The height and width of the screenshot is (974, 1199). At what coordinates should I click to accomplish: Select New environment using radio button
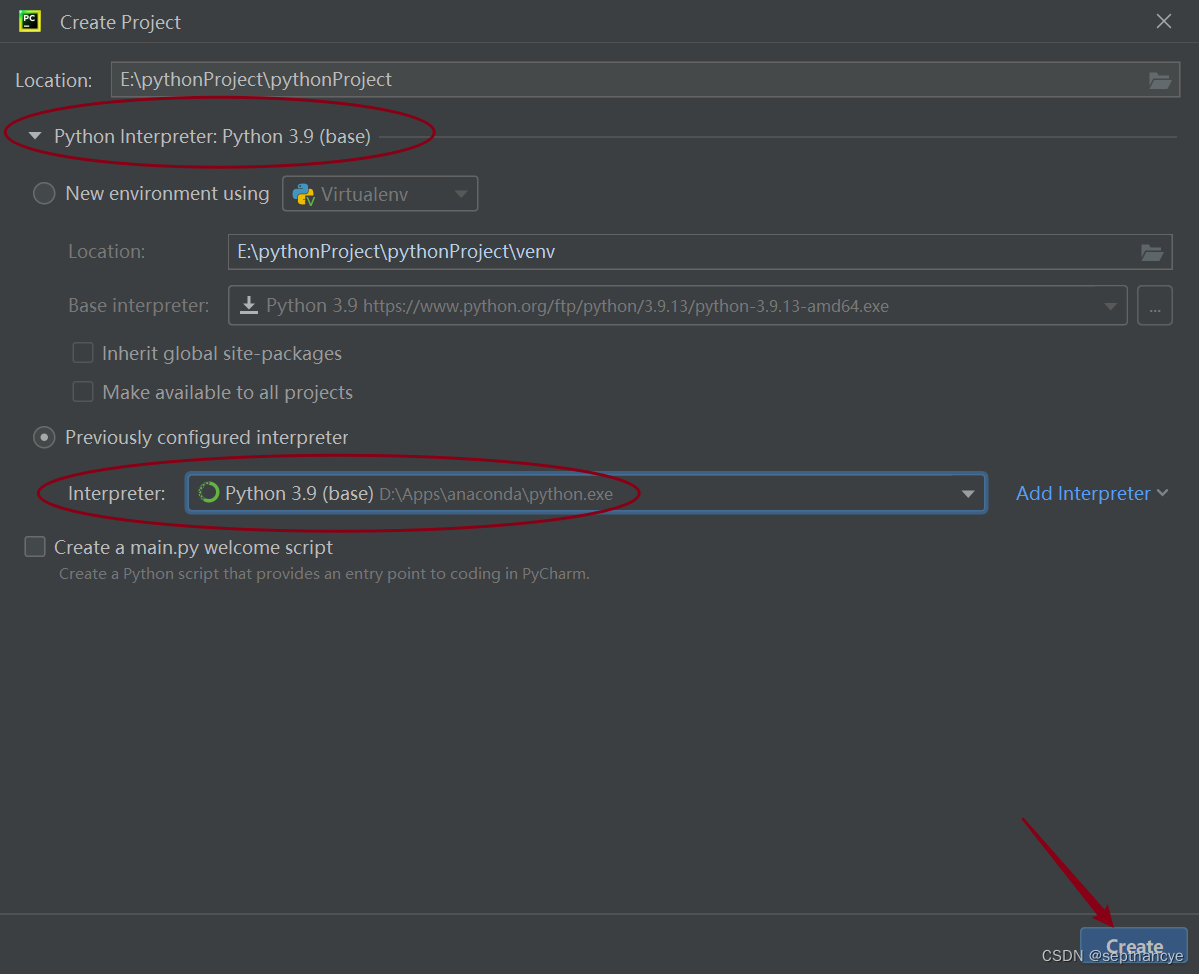[44, 193]
